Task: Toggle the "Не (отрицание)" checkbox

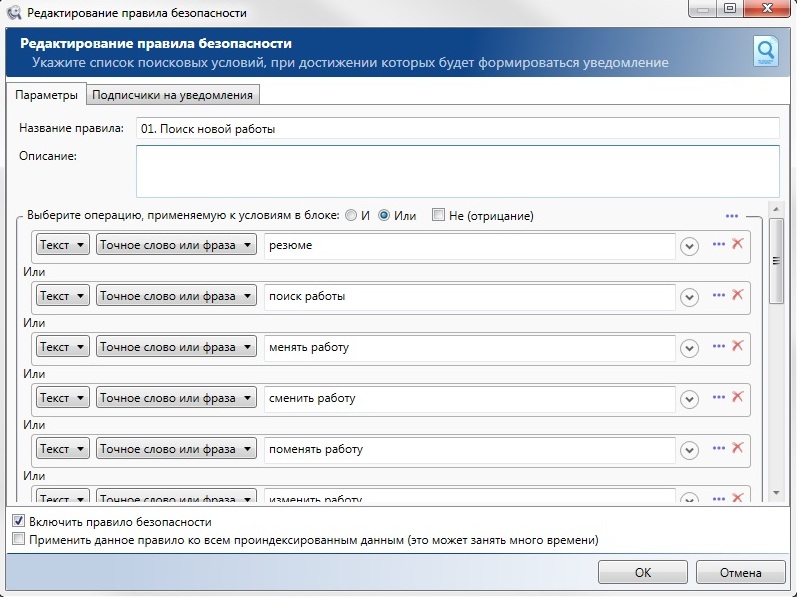Action: (x=438, y=216)
